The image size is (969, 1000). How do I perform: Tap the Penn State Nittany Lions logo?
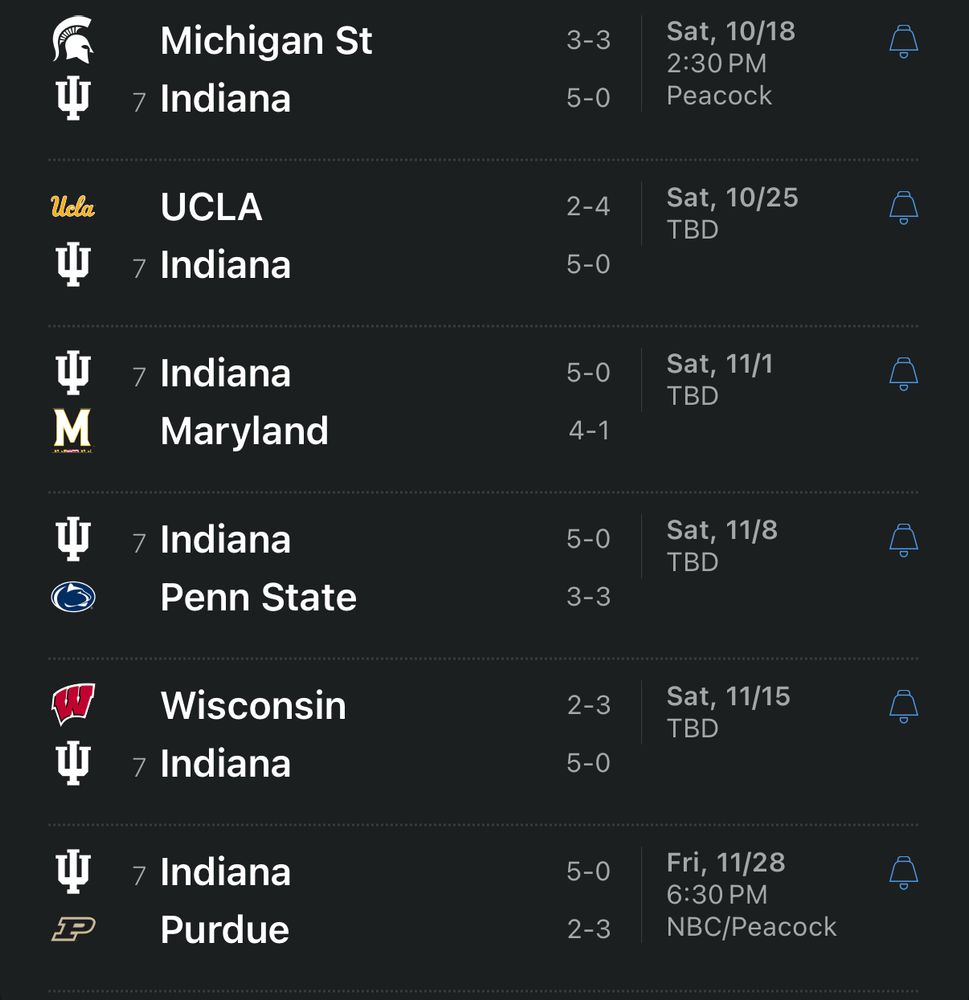coord(72,597)
